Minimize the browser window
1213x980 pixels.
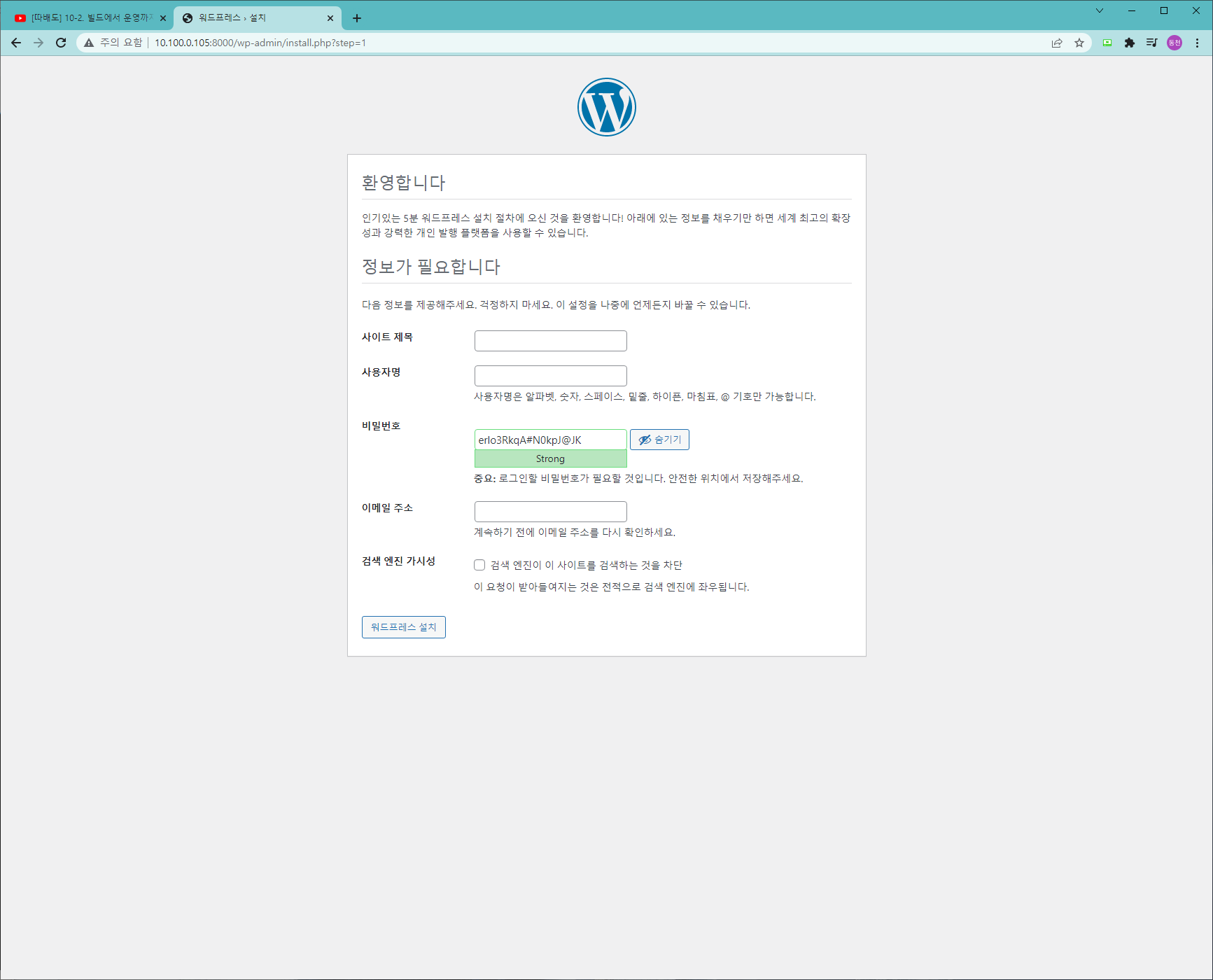pos(1132,10)
